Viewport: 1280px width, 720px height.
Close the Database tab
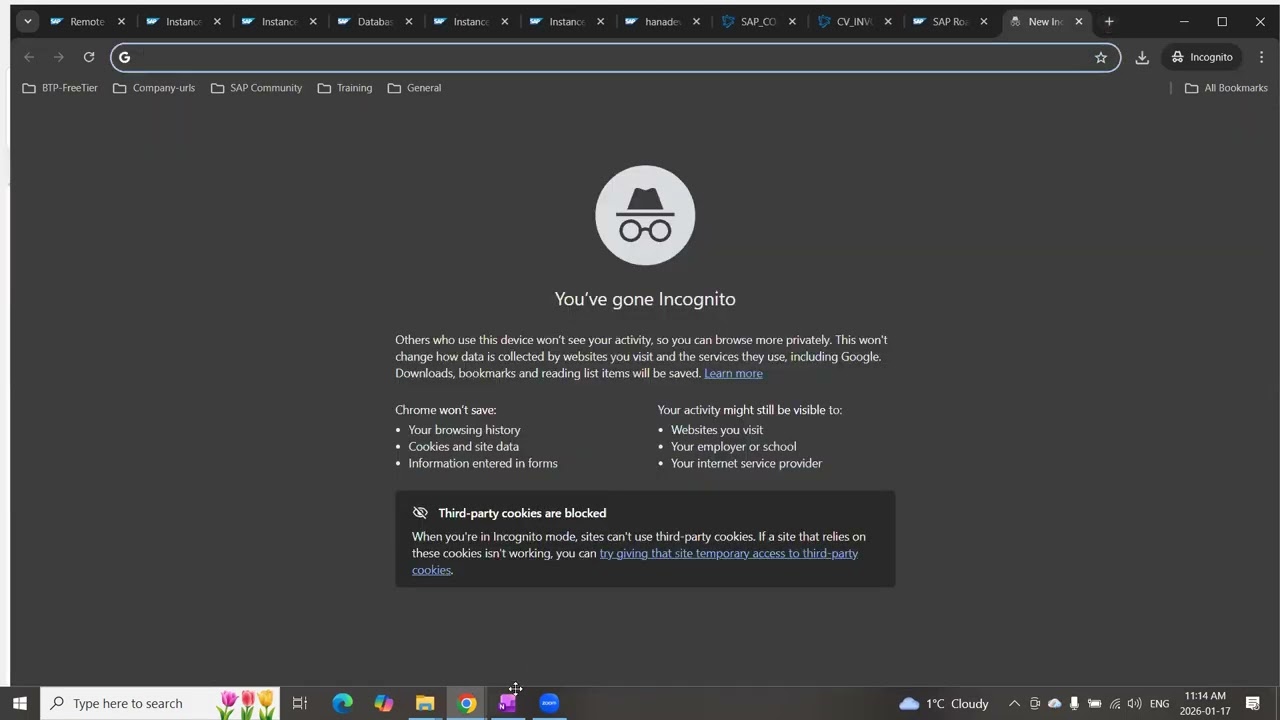pos(408,21)
